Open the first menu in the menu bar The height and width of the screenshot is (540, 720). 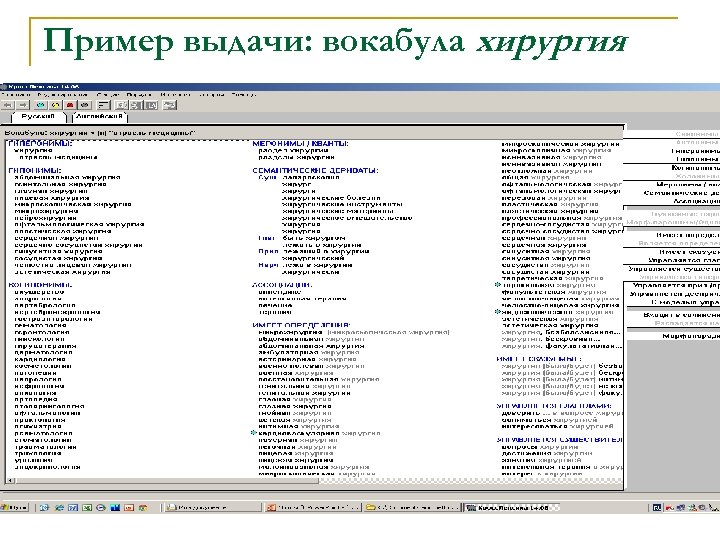pyautogui.click(x=16, y=95)
